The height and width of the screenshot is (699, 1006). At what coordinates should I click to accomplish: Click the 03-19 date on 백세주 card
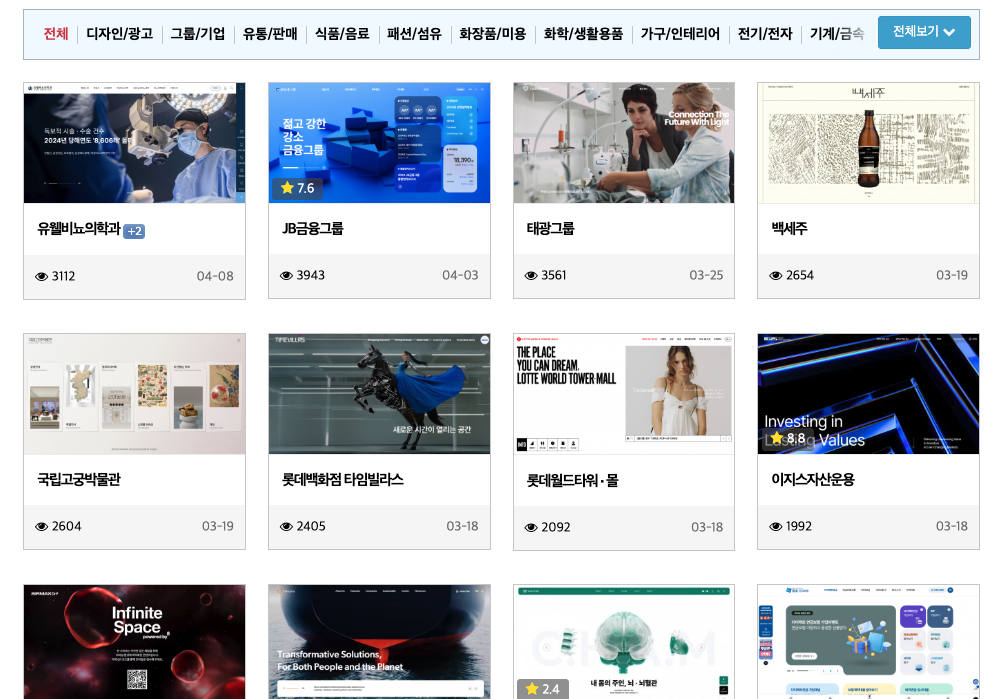pos(951,275)
